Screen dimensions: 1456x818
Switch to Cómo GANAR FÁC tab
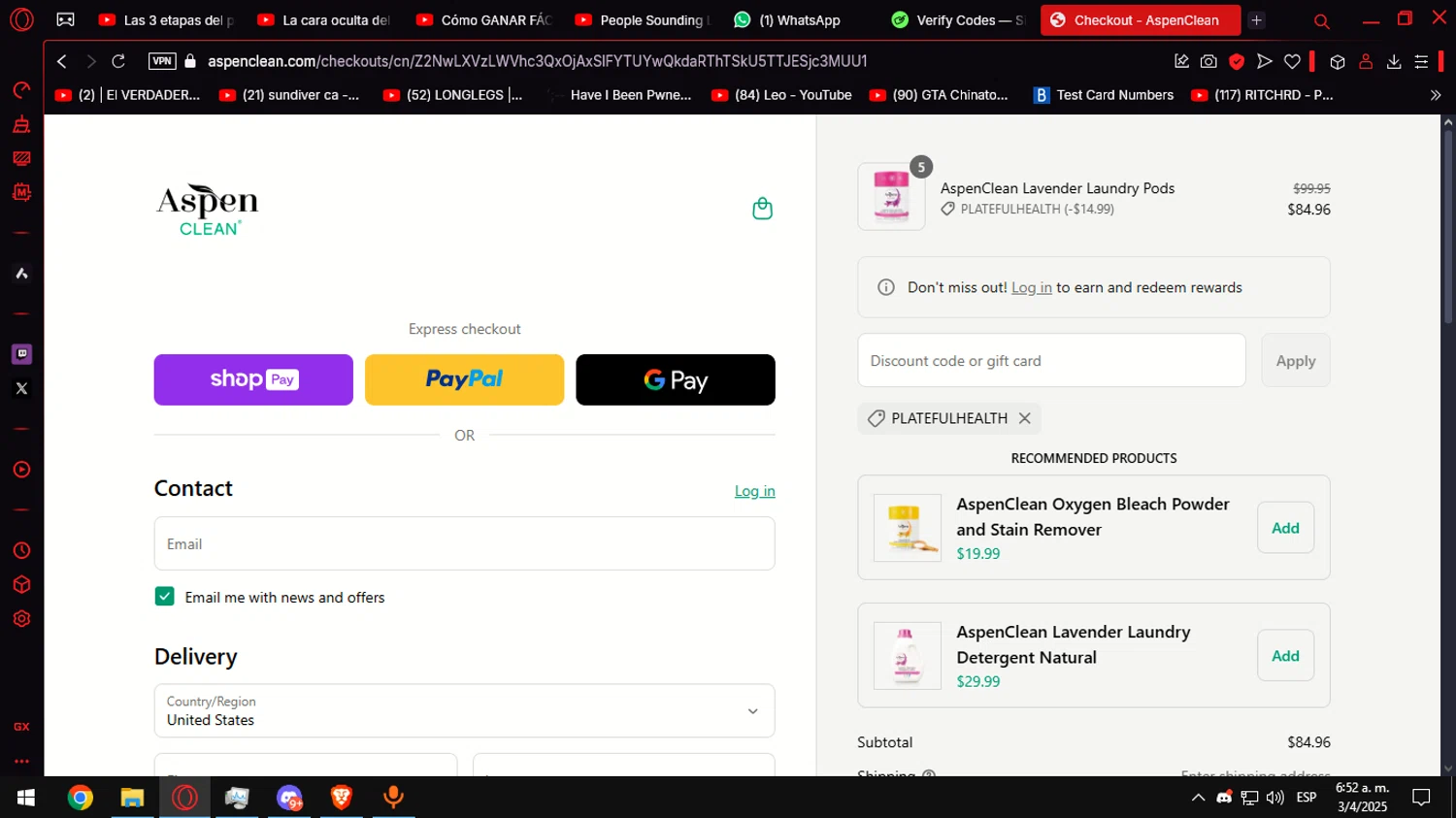coord(484,19)
